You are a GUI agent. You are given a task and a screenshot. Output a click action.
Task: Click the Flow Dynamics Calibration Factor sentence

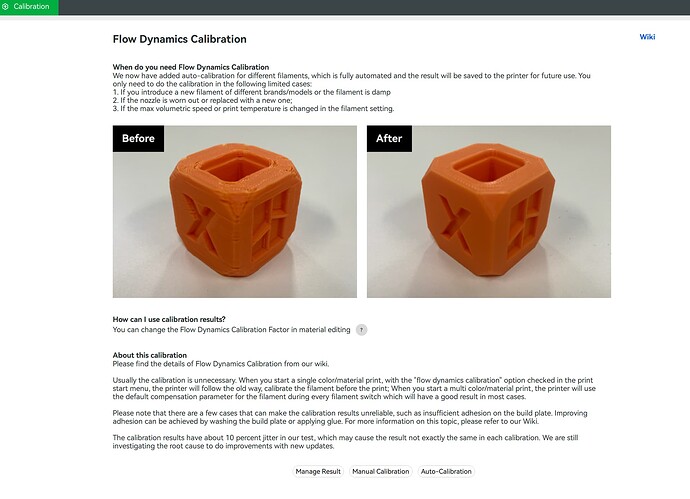click(x=231, y=330)
